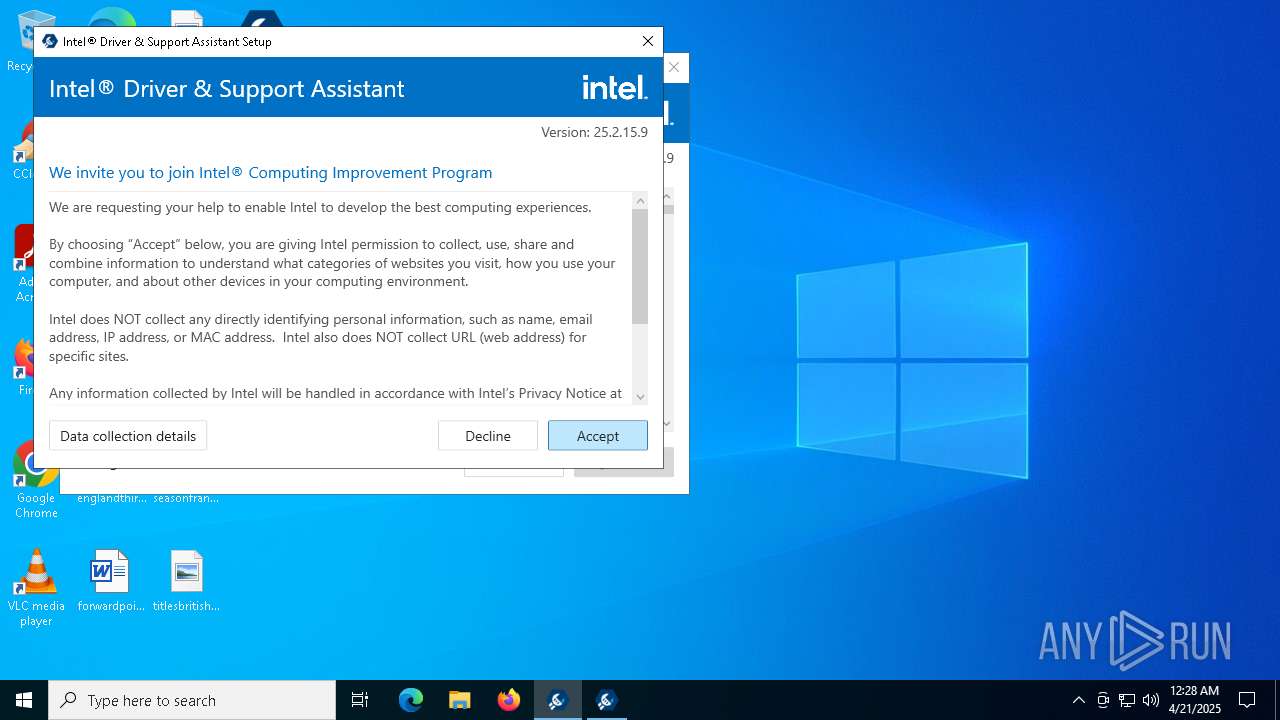Viewport: 1280px width, 720px height.
Task: Show hidden system tray icons
Action: [1078, 700]
